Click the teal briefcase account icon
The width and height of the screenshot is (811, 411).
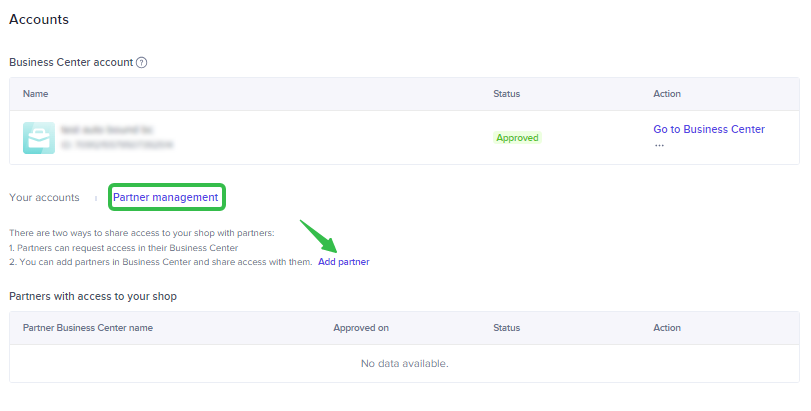pyautogui.click(x=39, y=138)
